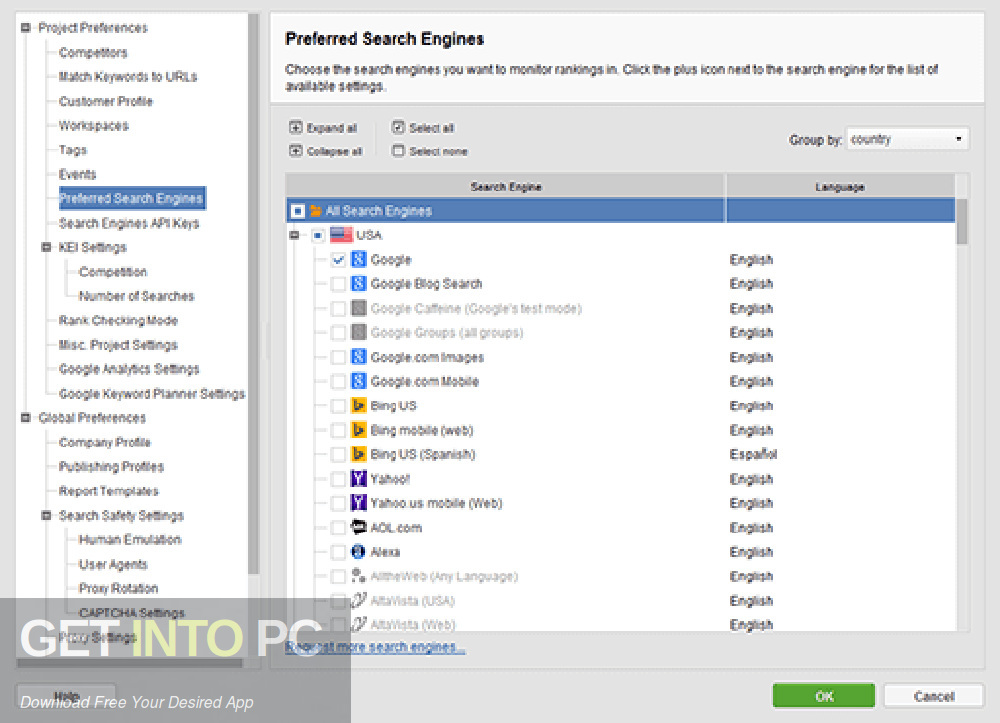Open Match Keywords to URLs settings
This screenshot has height=723, width=1000.
(128, 77)
